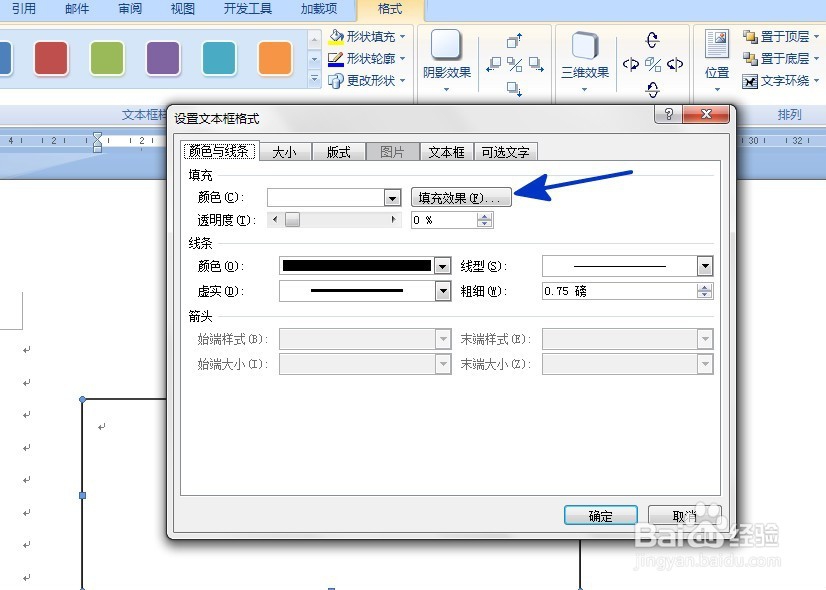Click the Change Shape (更改形状) icon
The height and width of the screenshot is (590, 826).
[340, 80]
